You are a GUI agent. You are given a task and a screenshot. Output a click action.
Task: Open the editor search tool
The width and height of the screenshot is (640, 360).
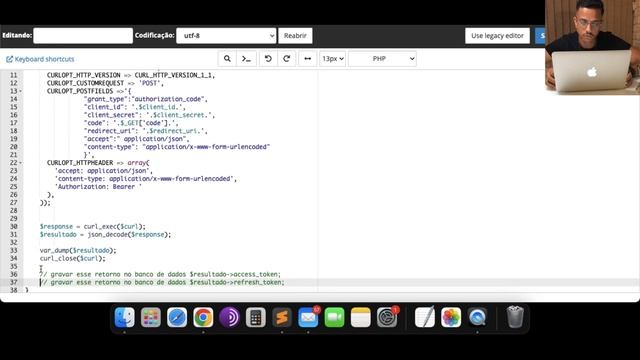pyautogui.click(x=227, y=59)
